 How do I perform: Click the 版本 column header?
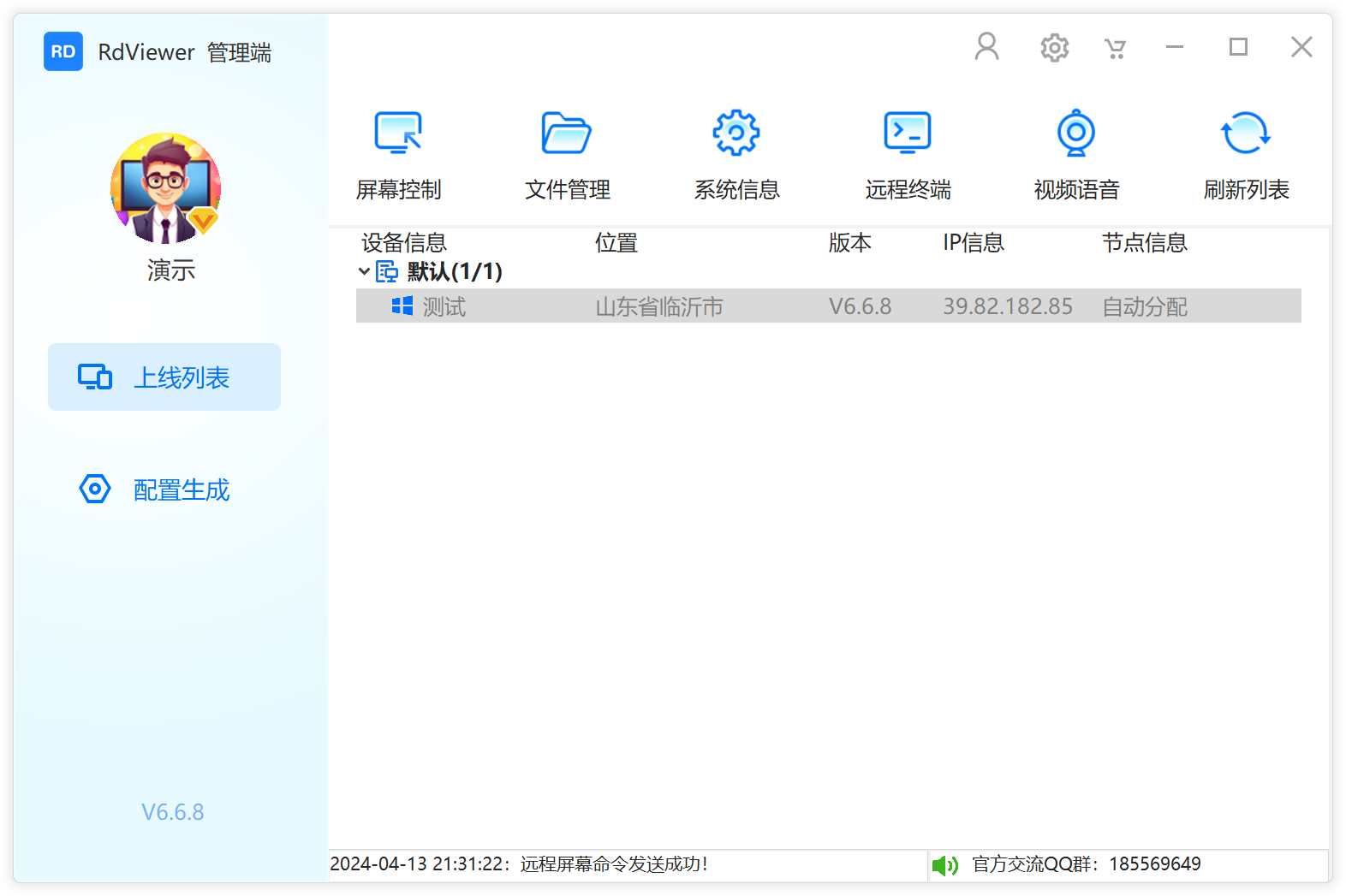point(850,243)
